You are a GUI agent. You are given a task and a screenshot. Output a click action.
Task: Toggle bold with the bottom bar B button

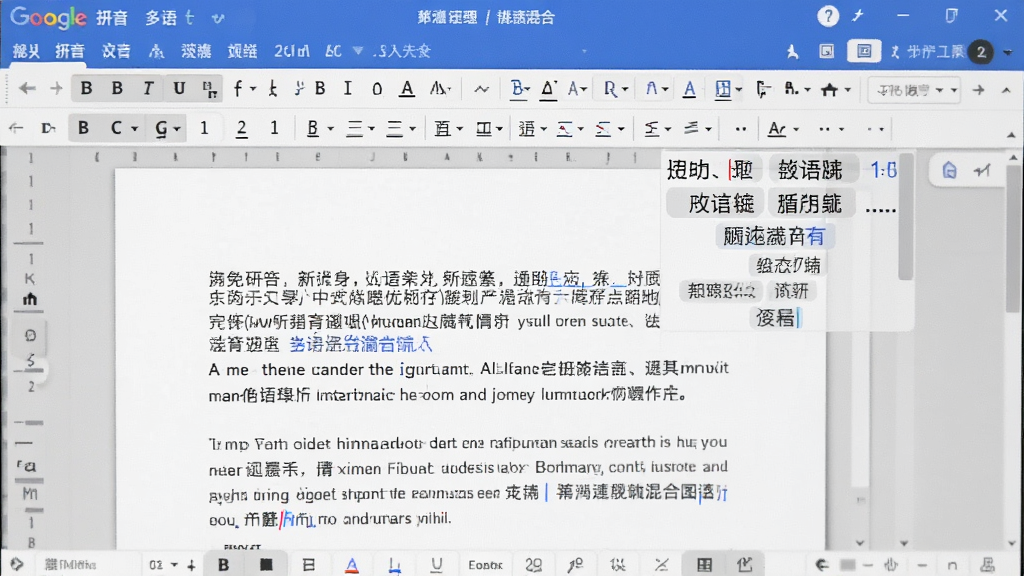pyautogui.click(x=223, y=564)
